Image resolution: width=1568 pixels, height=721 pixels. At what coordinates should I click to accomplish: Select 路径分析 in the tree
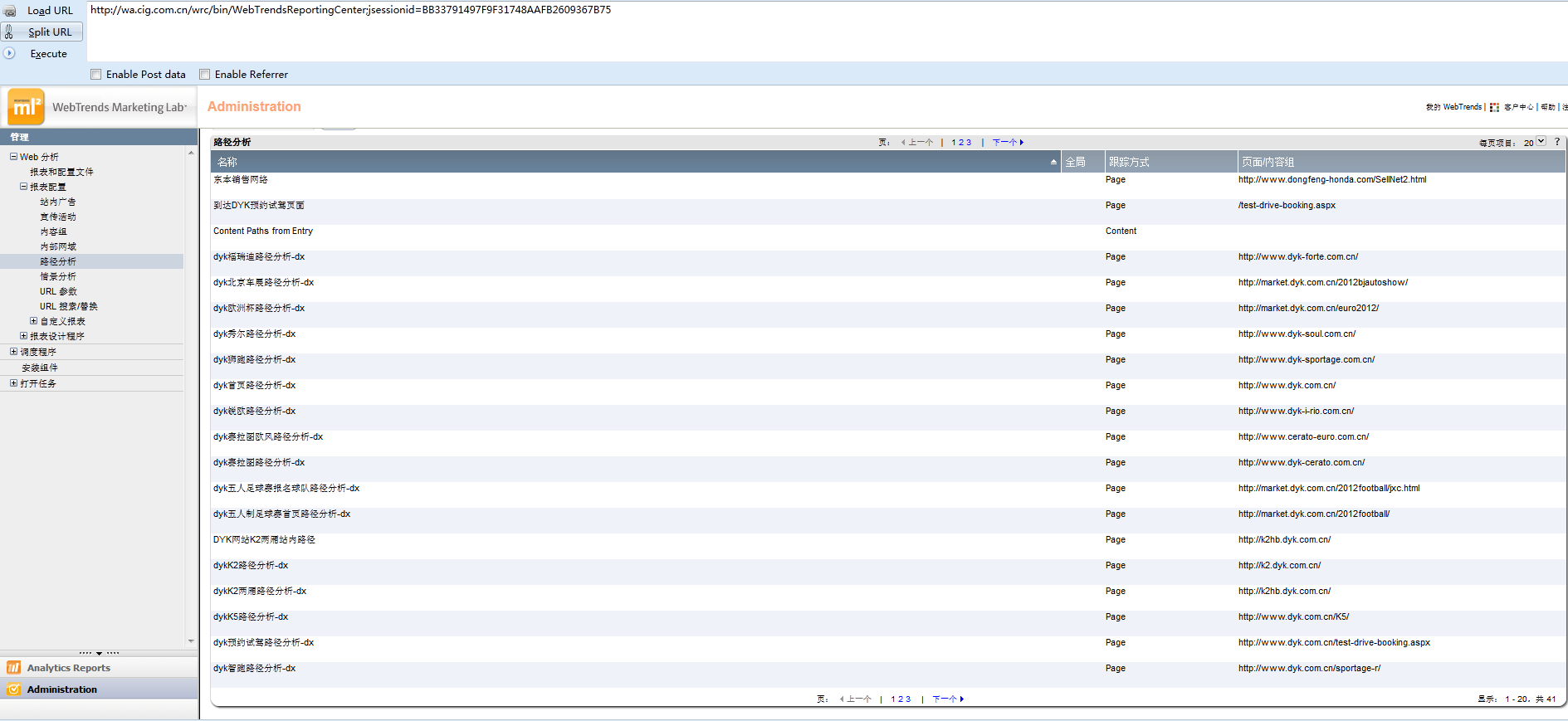tap(57, 261)
